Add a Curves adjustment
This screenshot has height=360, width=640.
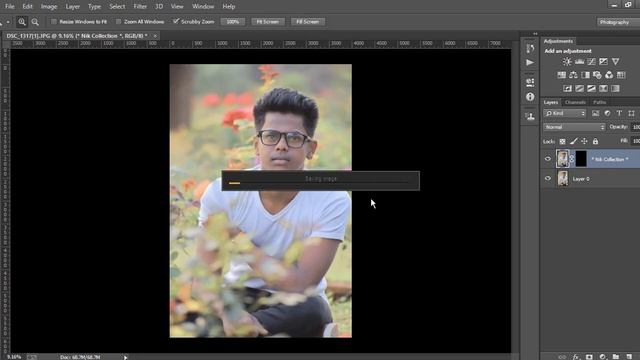(x=591, y=62)
